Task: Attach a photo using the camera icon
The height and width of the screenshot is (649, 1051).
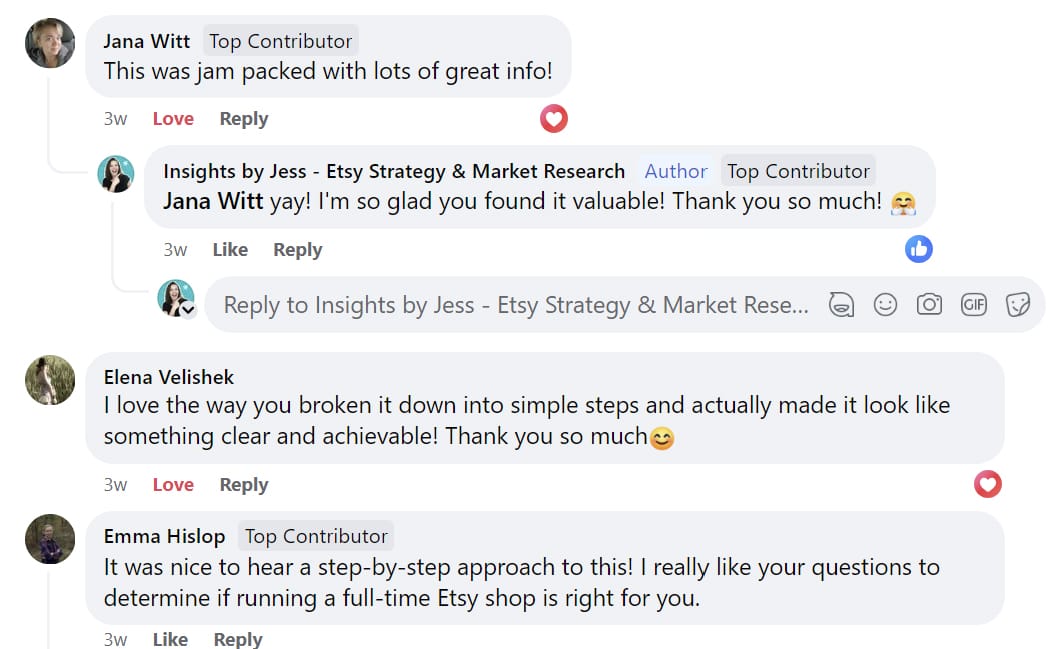Action: click(x=929, y=305)
